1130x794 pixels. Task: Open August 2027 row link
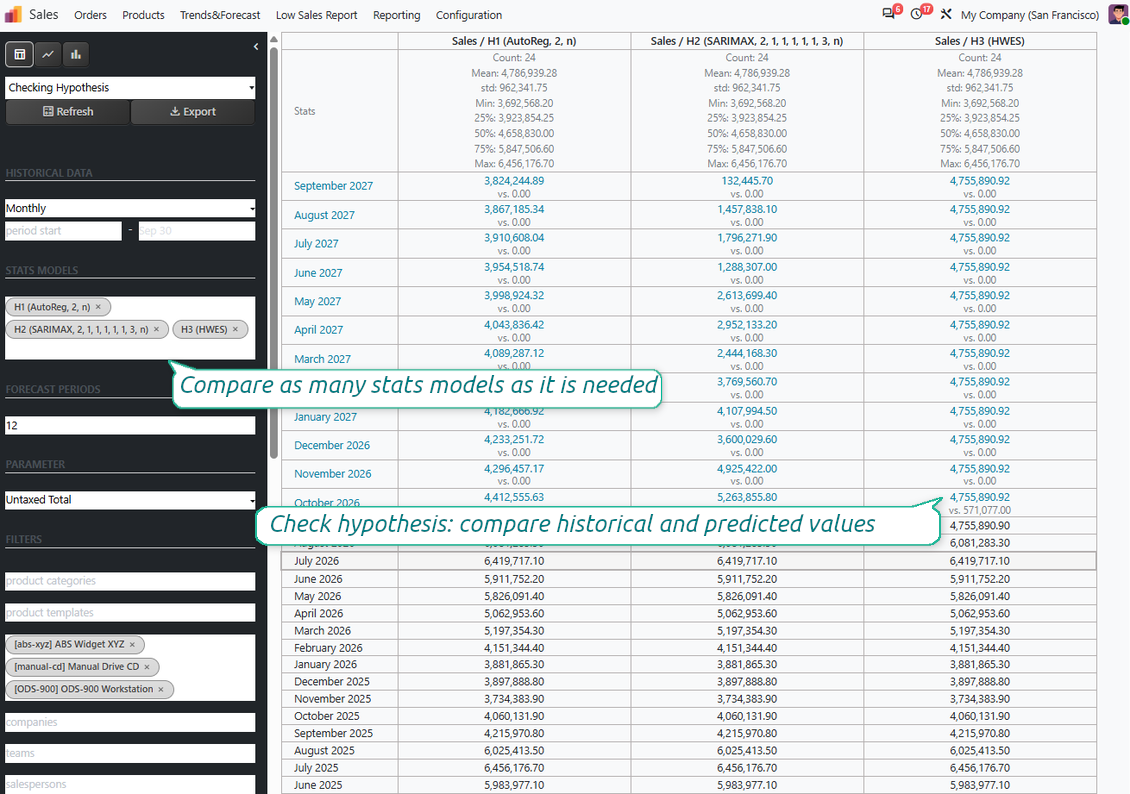(324, 215)
